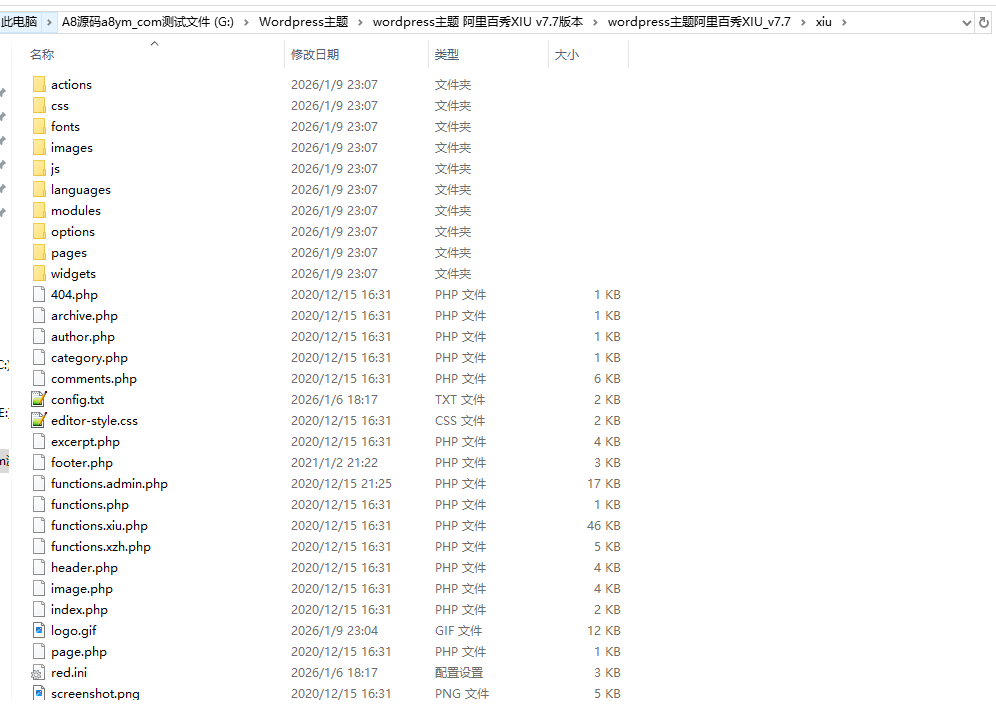Open the widgets folder
This screenshot has width=996, height=710.
pyautogui.click(x=75, y=273)
